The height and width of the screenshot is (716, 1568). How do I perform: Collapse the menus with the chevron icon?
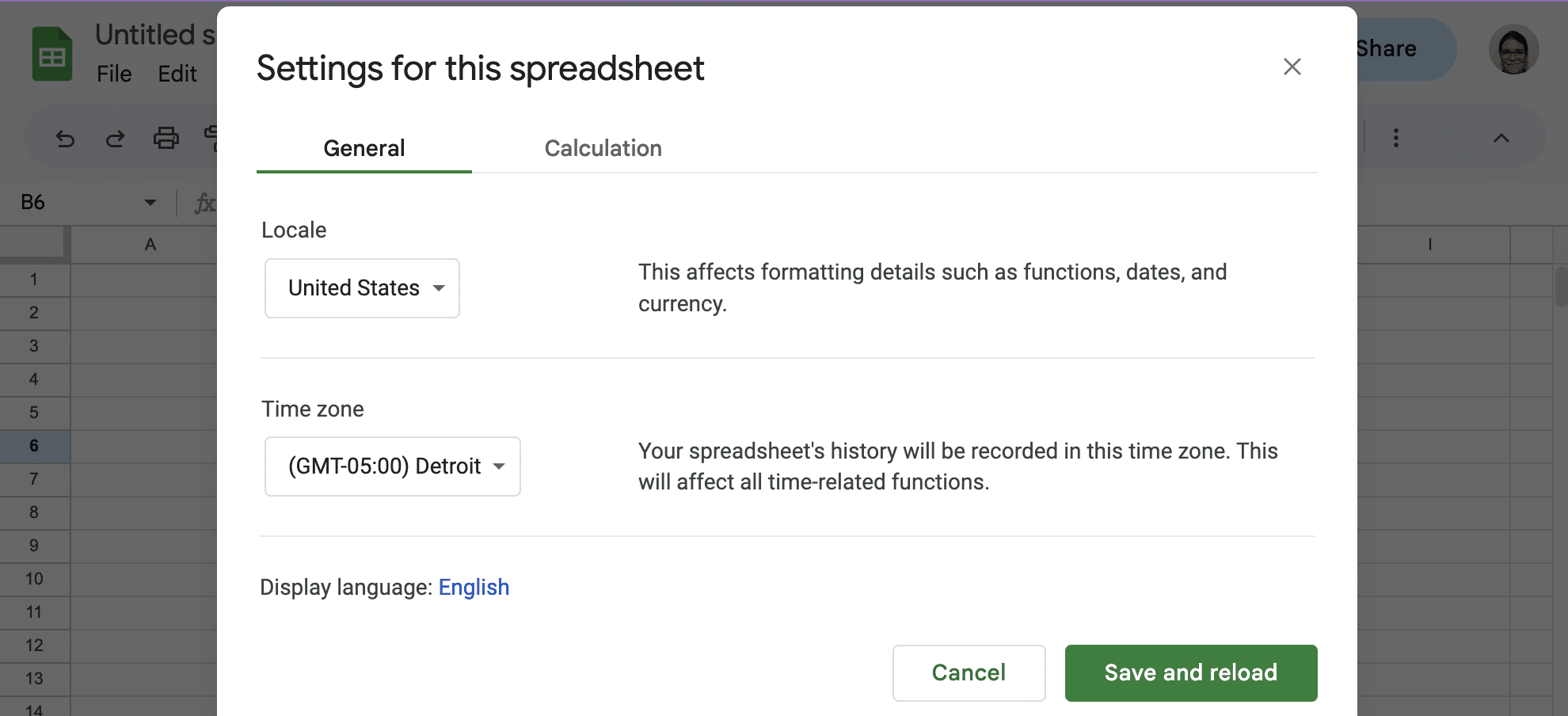pyautogui.click(x=1501, y=137)
